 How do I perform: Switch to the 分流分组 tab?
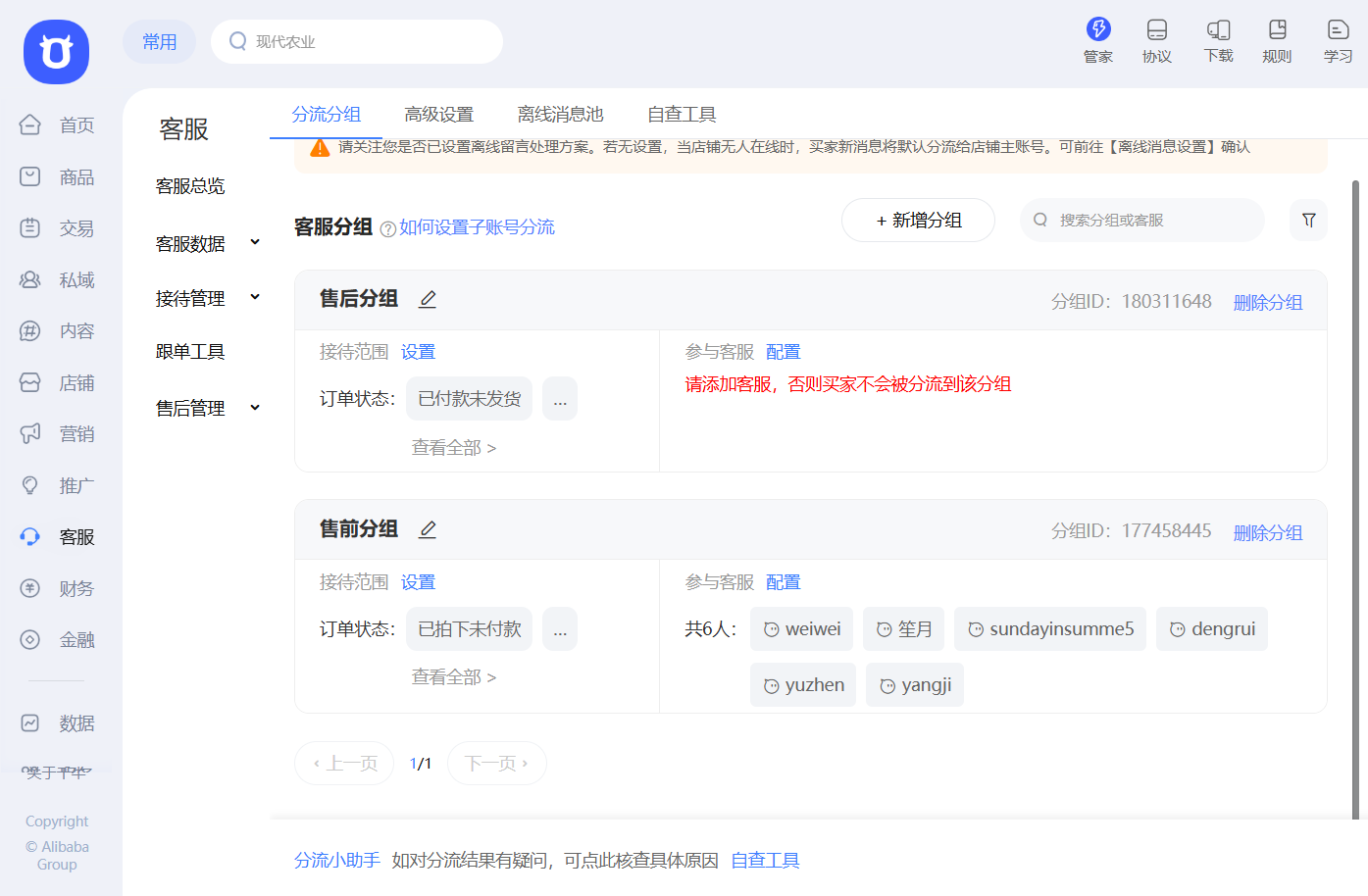point(327,115)
